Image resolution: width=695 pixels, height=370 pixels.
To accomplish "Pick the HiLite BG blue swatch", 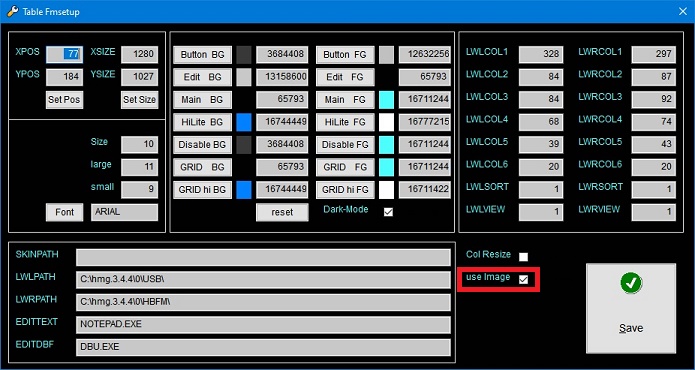I will [x=244, y=122].
